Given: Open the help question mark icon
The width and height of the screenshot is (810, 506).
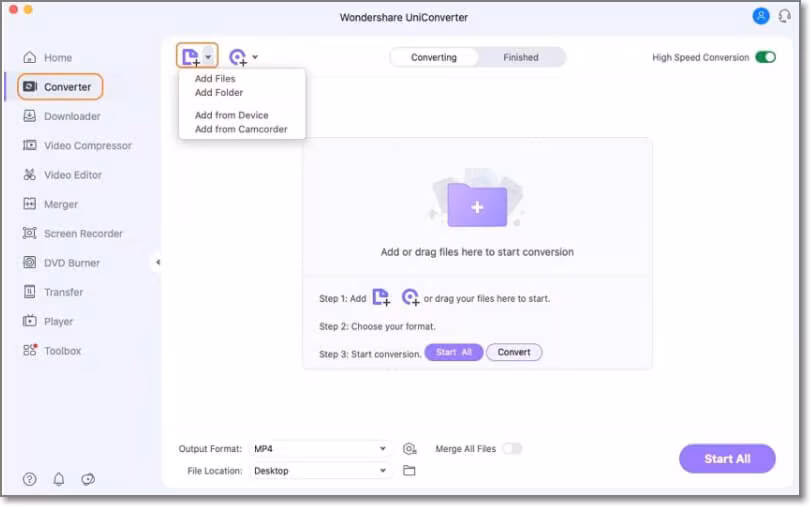Looking at the screenshot, I should tap(29, 479).
